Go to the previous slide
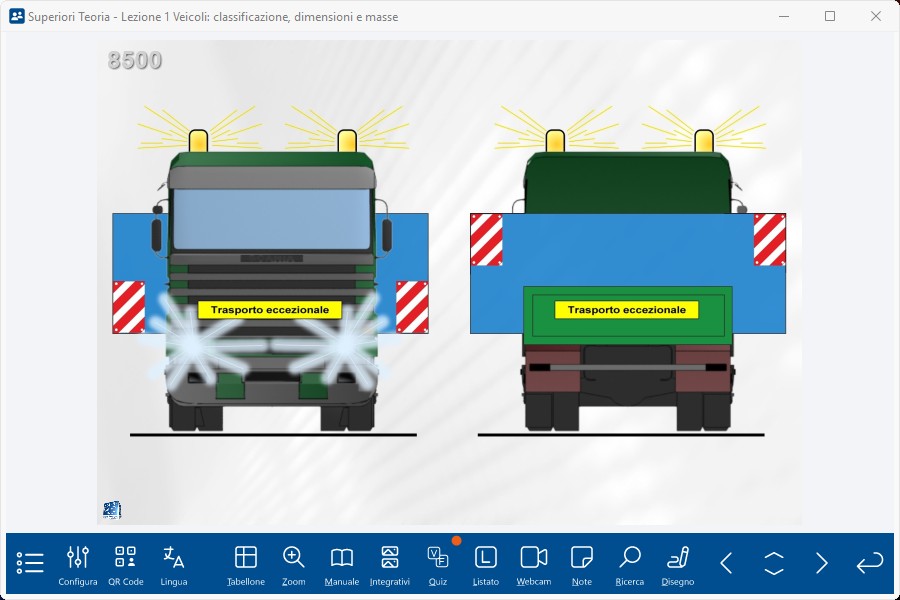The width and height of the screenshot is (900, 600). click(726, 563)
